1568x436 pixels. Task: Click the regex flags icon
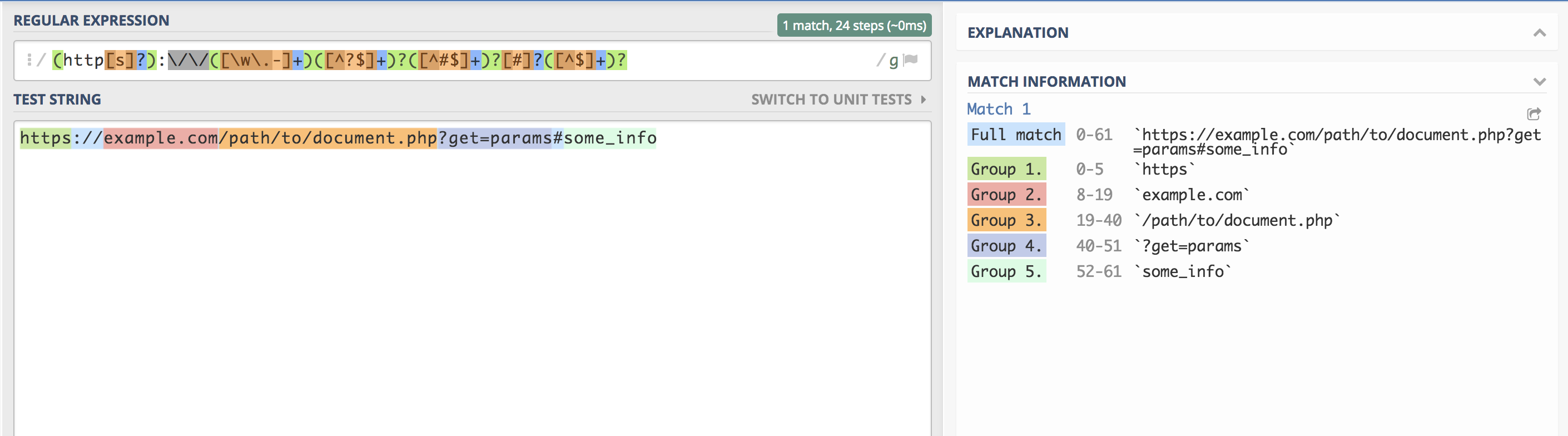911,60
